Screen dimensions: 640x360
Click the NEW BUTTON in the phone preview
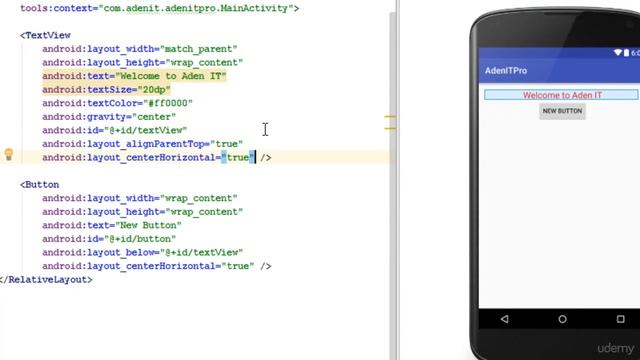point(562,111)
